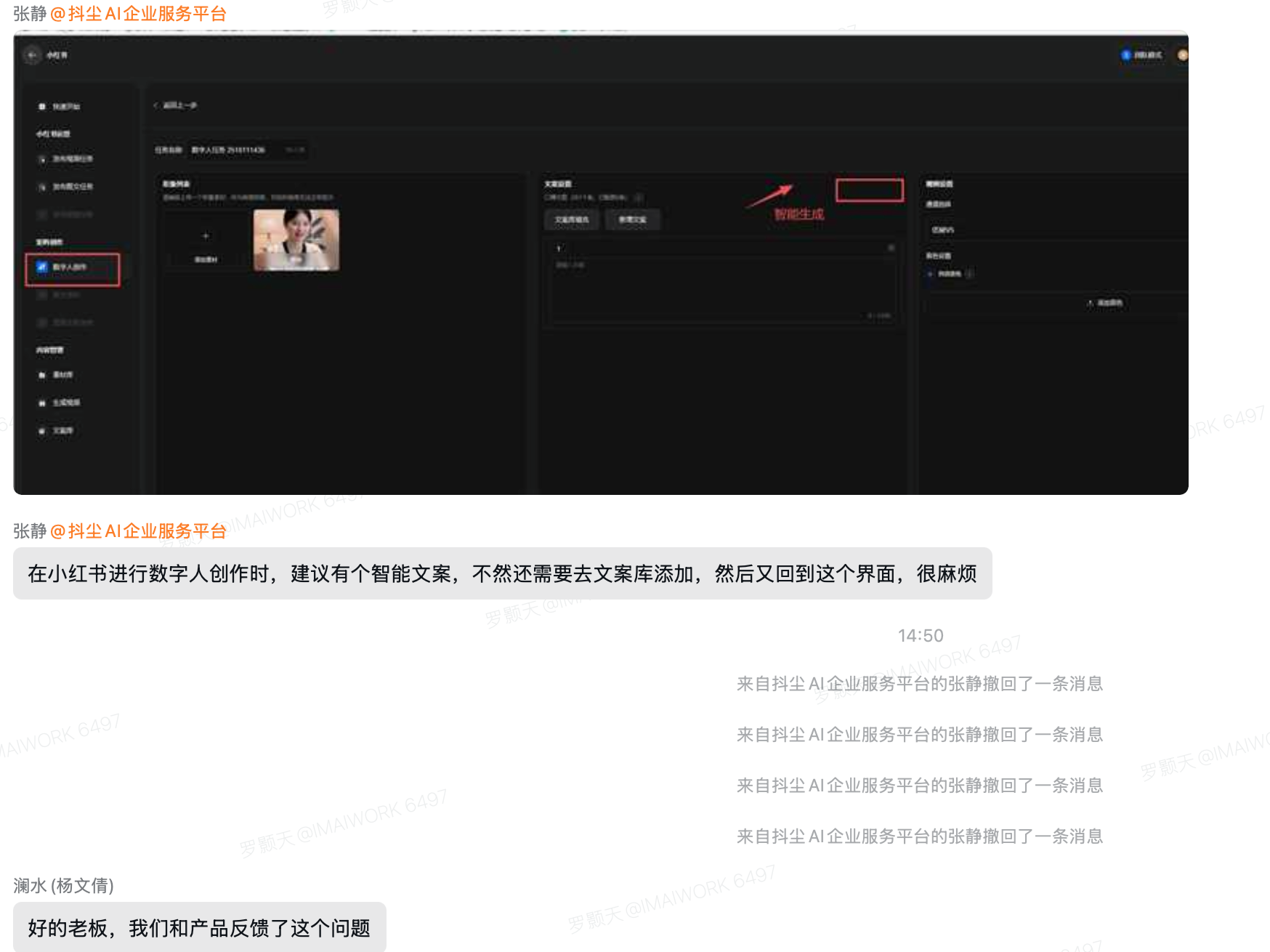Switch to the 文案库挑选 tab

coord(571,219)
